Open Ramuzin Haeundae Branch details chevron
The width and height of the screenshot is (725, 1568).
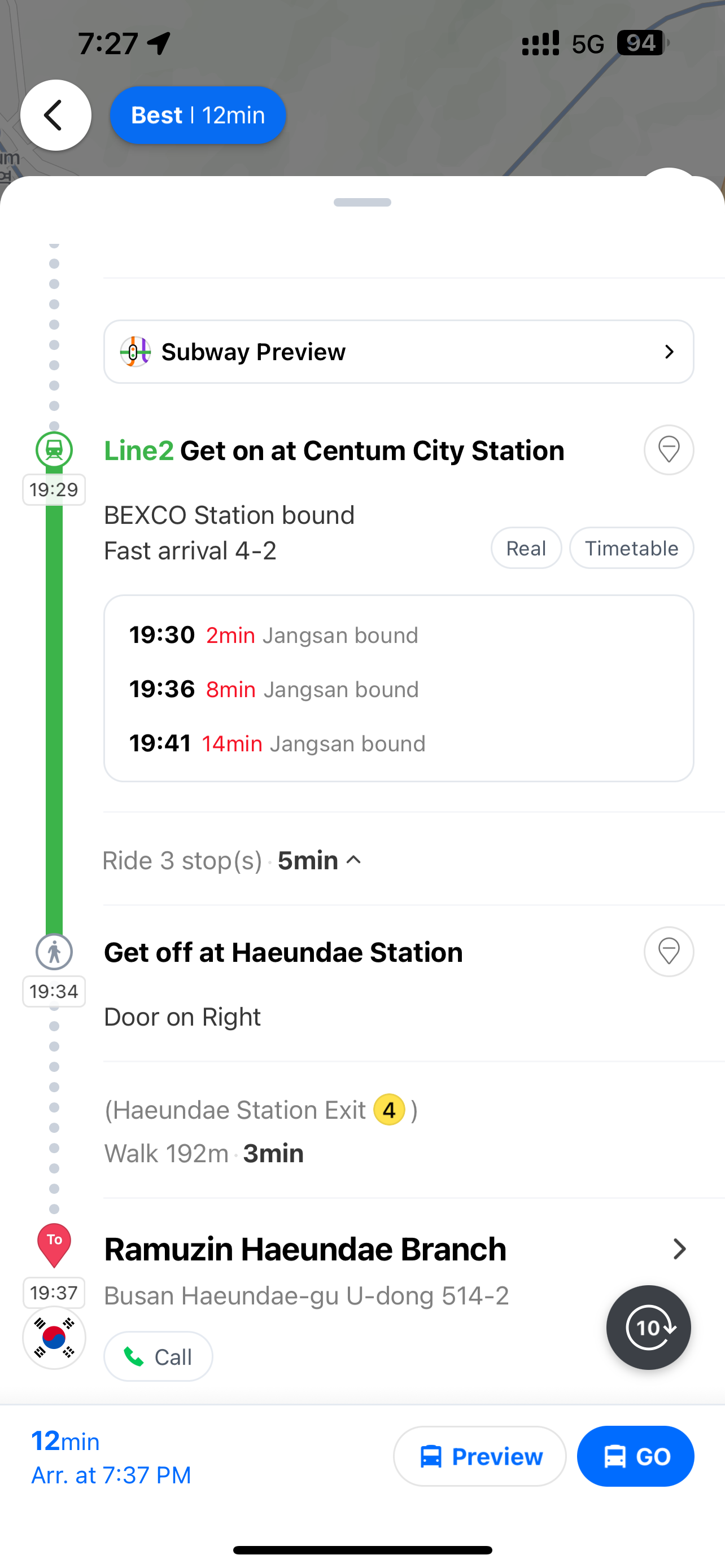679,1249
